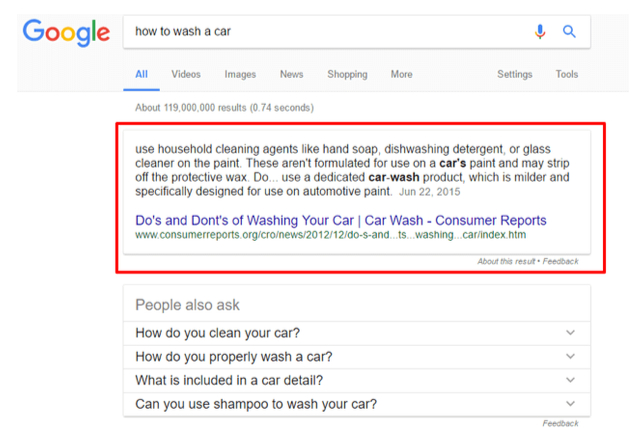This screenshot has width=643, height=428.
Task: Open 'Do's and Dont's of Washing Your Car' link
Action: (341, 220)
